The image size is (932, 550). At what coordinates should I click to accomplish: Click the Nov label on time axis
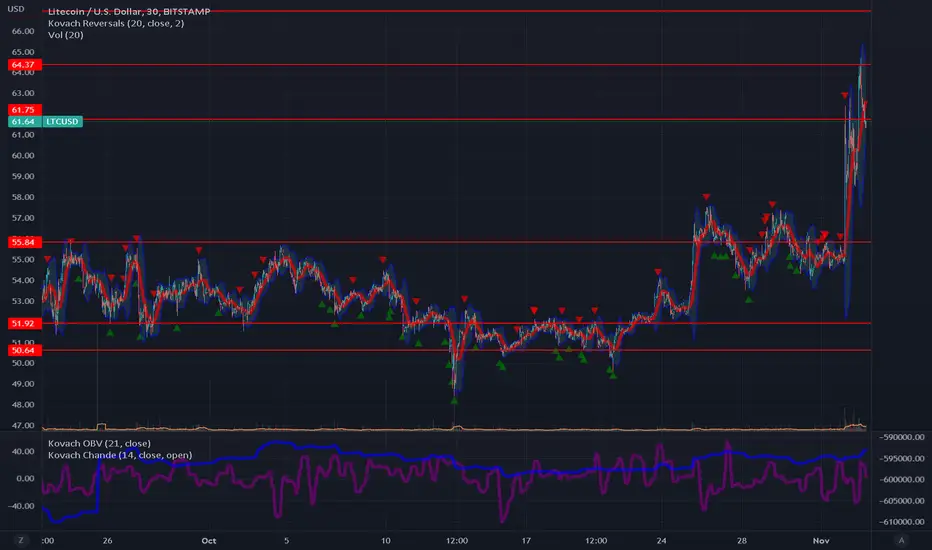tap(821, 540)
